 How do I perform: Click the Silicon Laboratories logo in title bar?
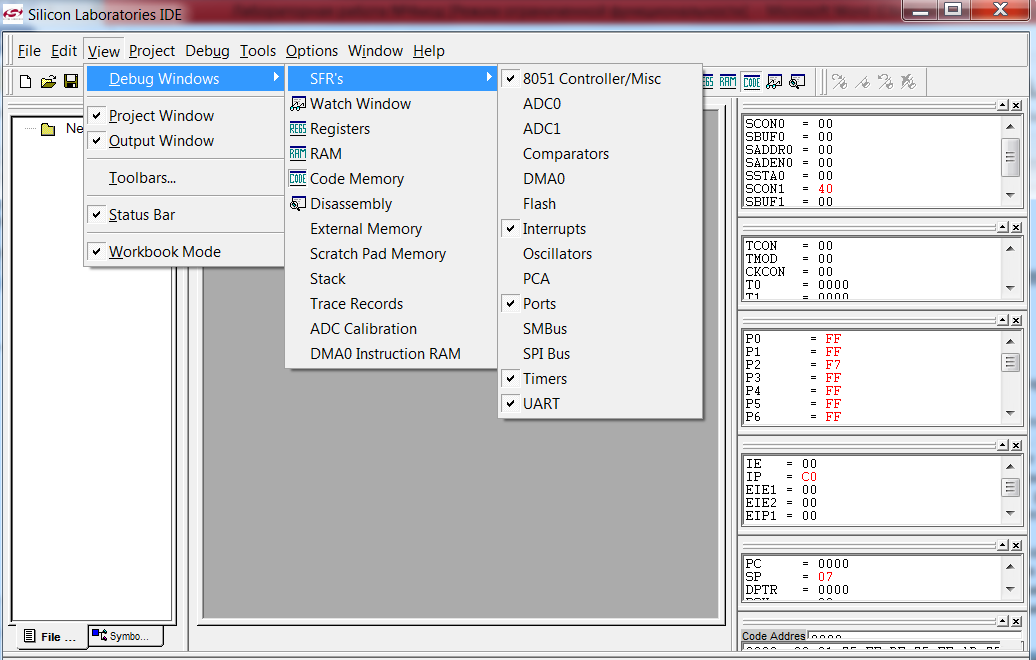[x=13, y=13]
